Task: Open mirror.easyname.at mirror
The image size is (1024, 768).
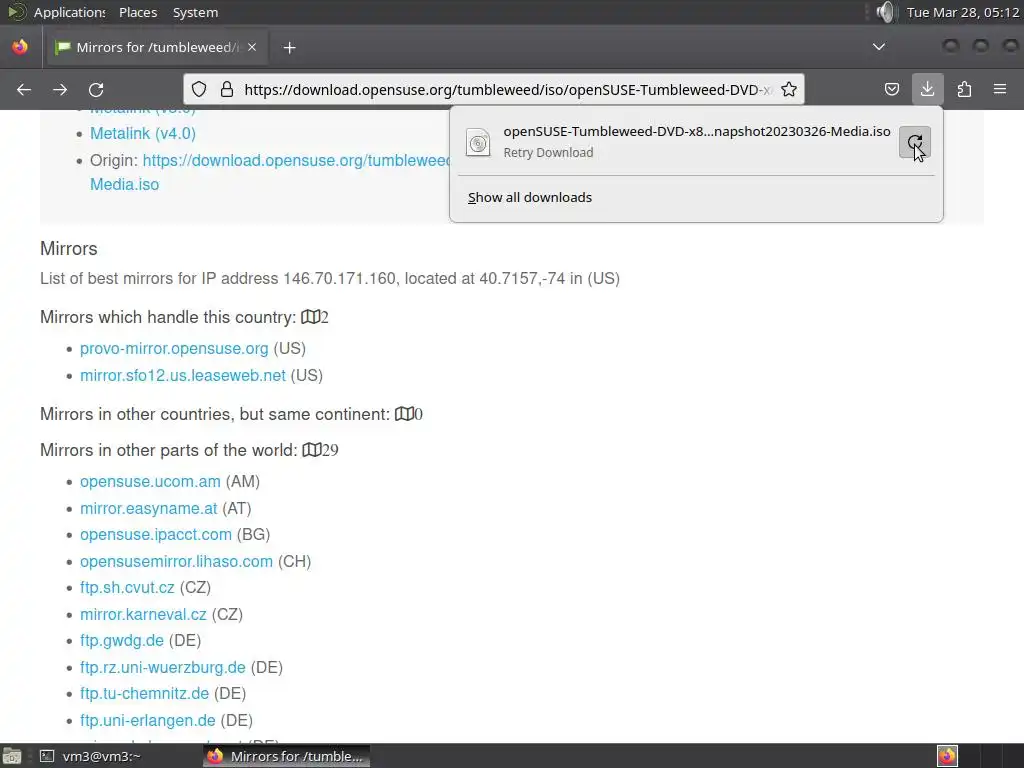Action: pos(148,508)
